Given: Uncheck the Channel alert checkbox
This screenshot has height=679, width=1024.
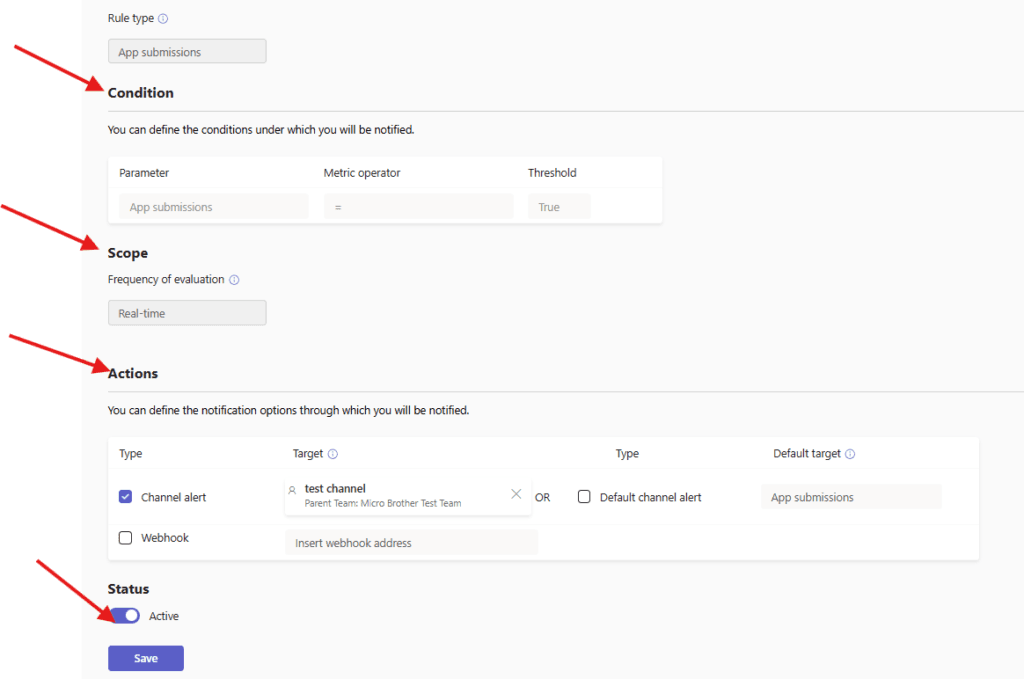Looking at the screenshot, I should coord(125,497).
